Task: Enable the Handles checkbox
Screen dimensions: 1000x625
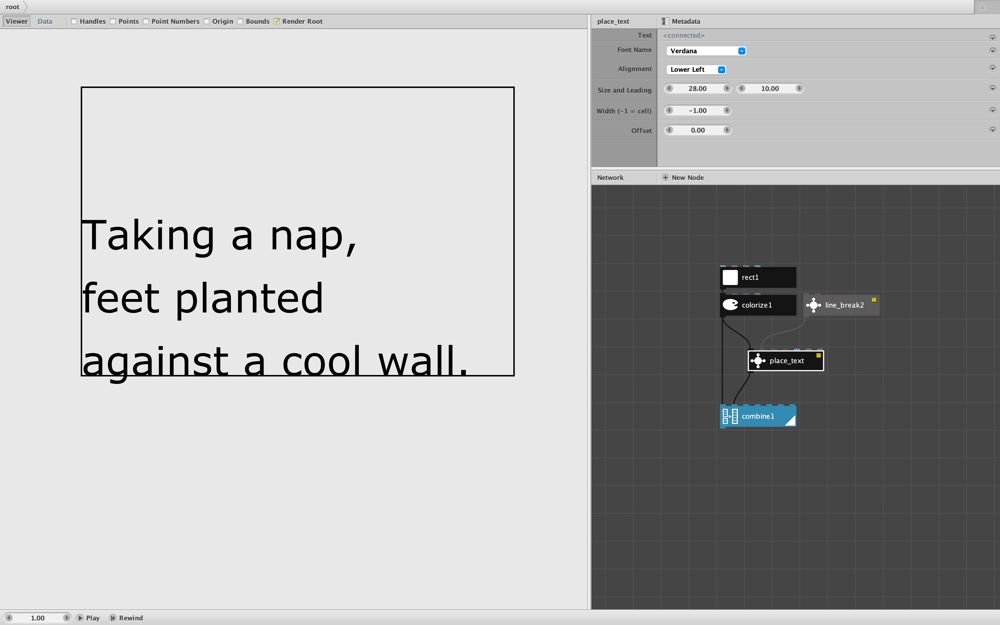Action: (x=74, y=21)
